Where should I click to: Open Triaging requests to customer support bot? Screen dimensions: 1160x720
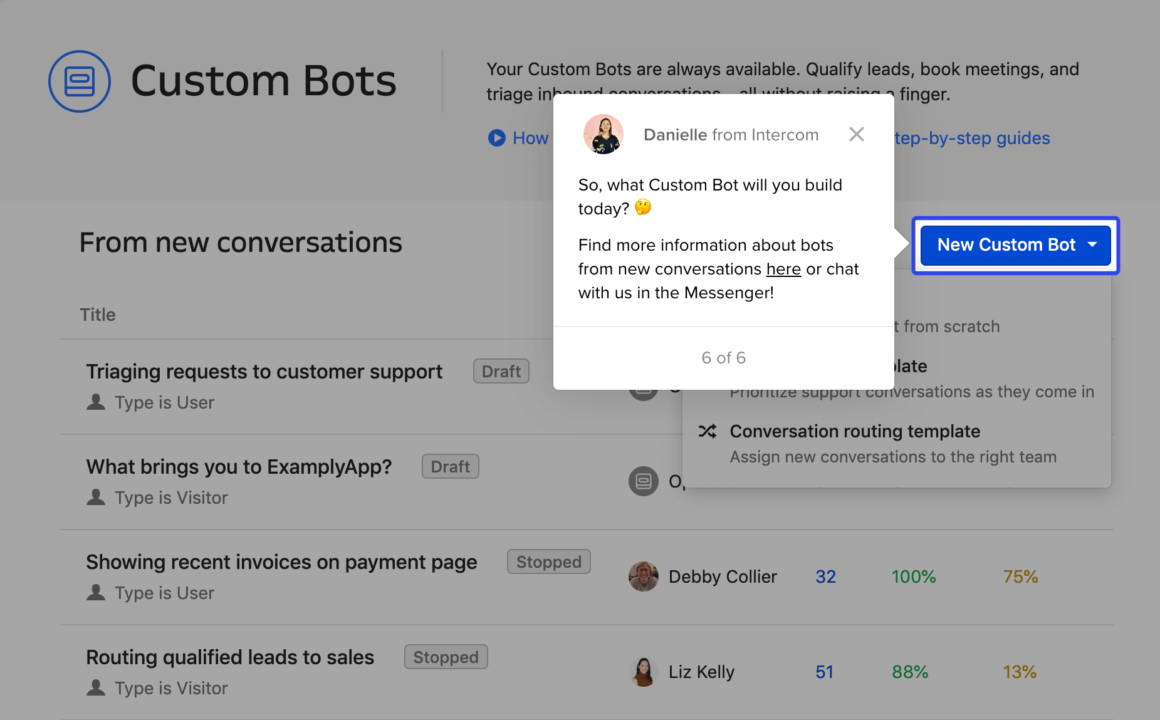click(x=264, y=371)
